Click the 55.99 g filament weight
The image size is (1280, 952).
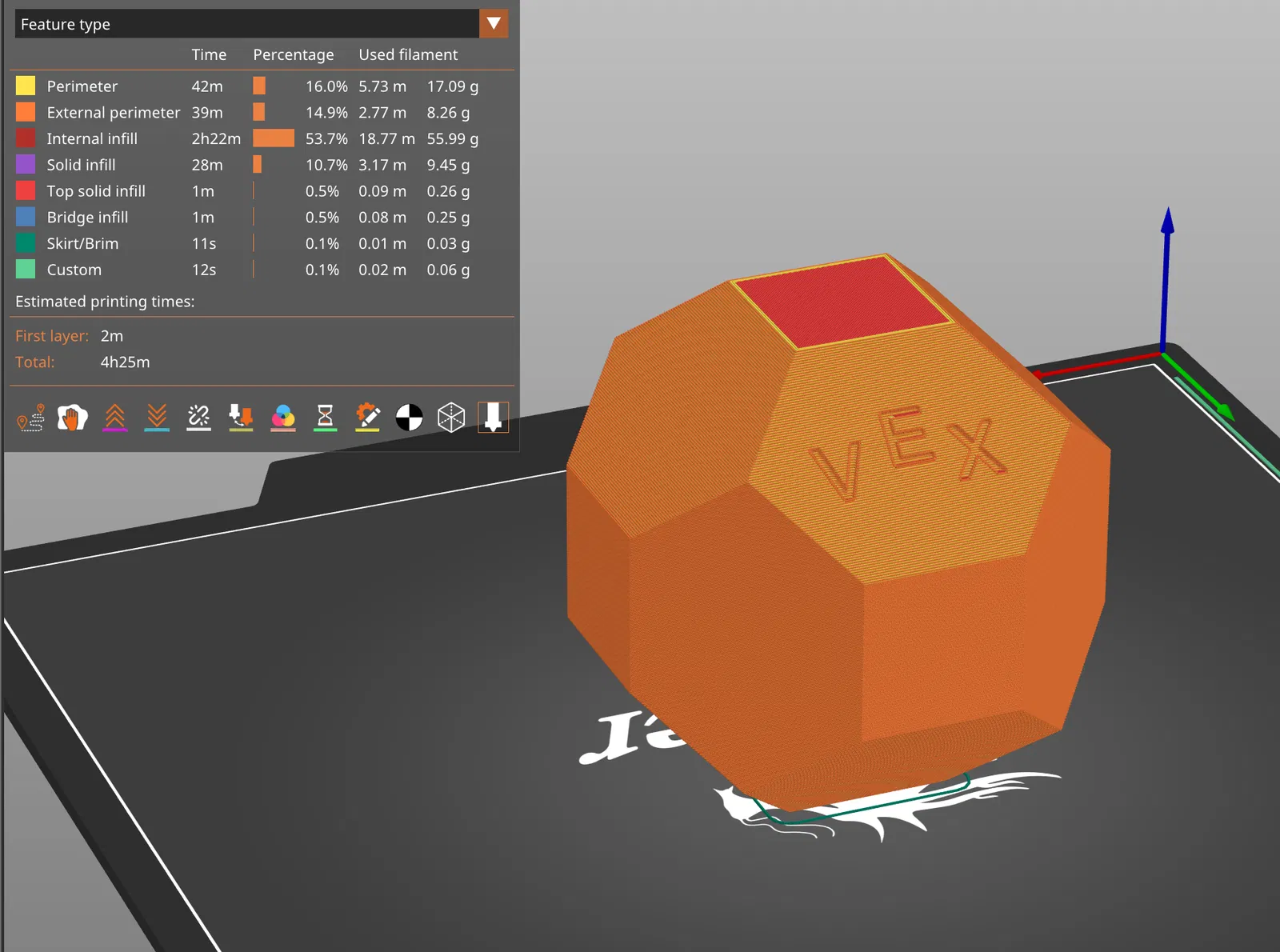pos(453,138)
